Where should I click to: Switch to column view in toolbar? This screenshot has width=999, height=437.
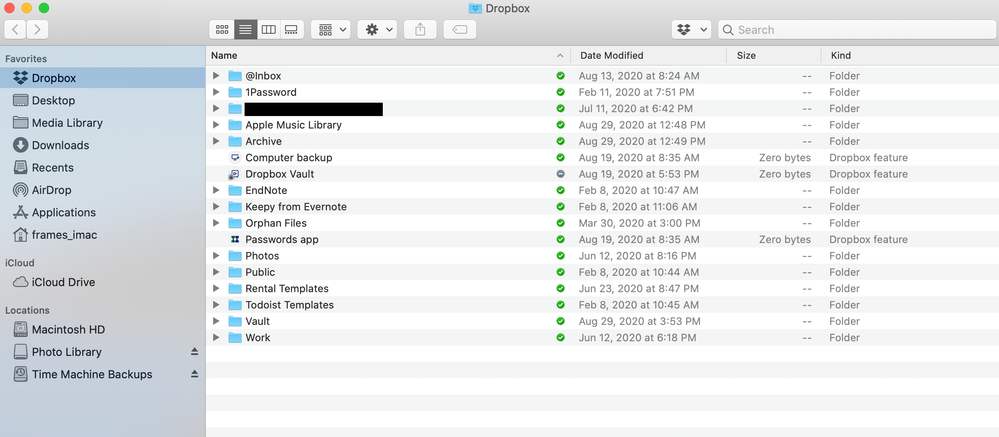[x=268, y=30]
